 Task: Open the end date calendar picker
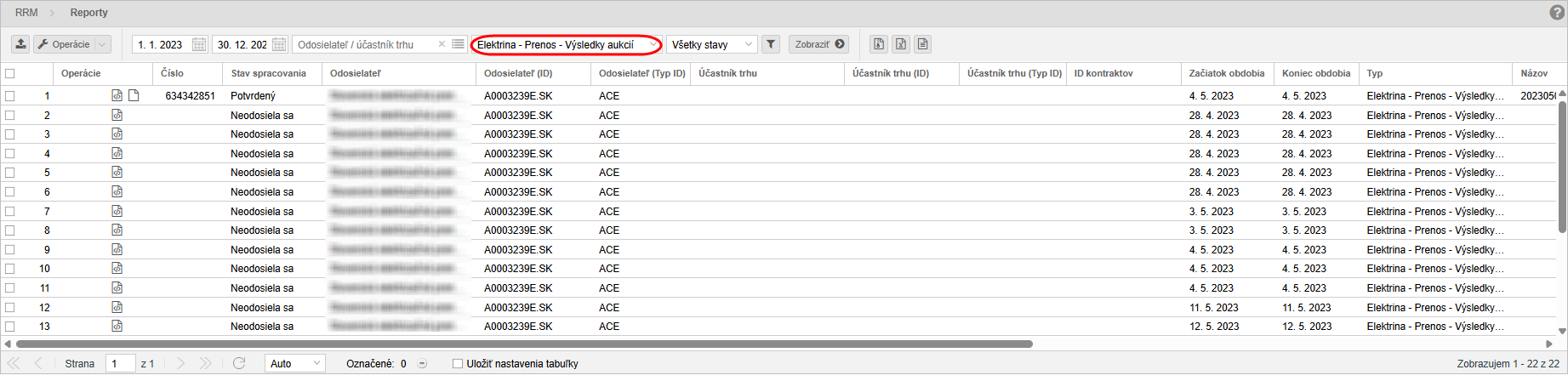pos(279,44)
